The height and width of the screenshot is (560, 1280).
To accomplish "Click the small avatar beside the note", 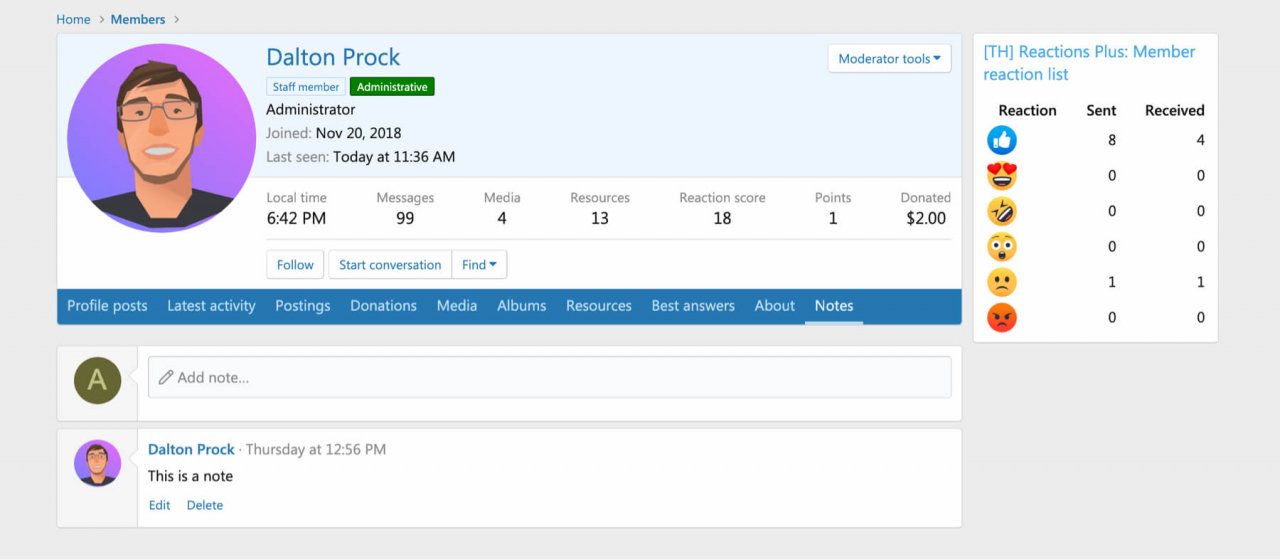I will (x=98, y=463).
